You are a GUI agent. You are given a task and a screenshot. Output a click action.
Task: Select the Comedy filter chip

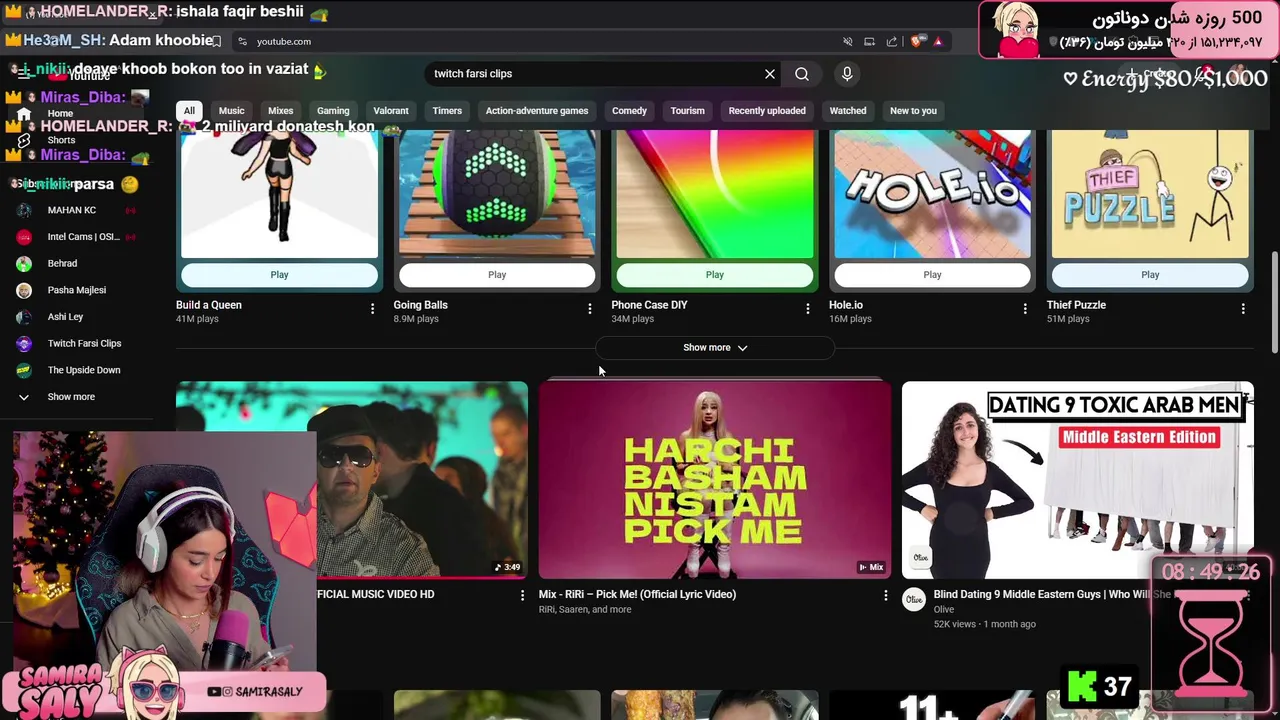point(629,111)
